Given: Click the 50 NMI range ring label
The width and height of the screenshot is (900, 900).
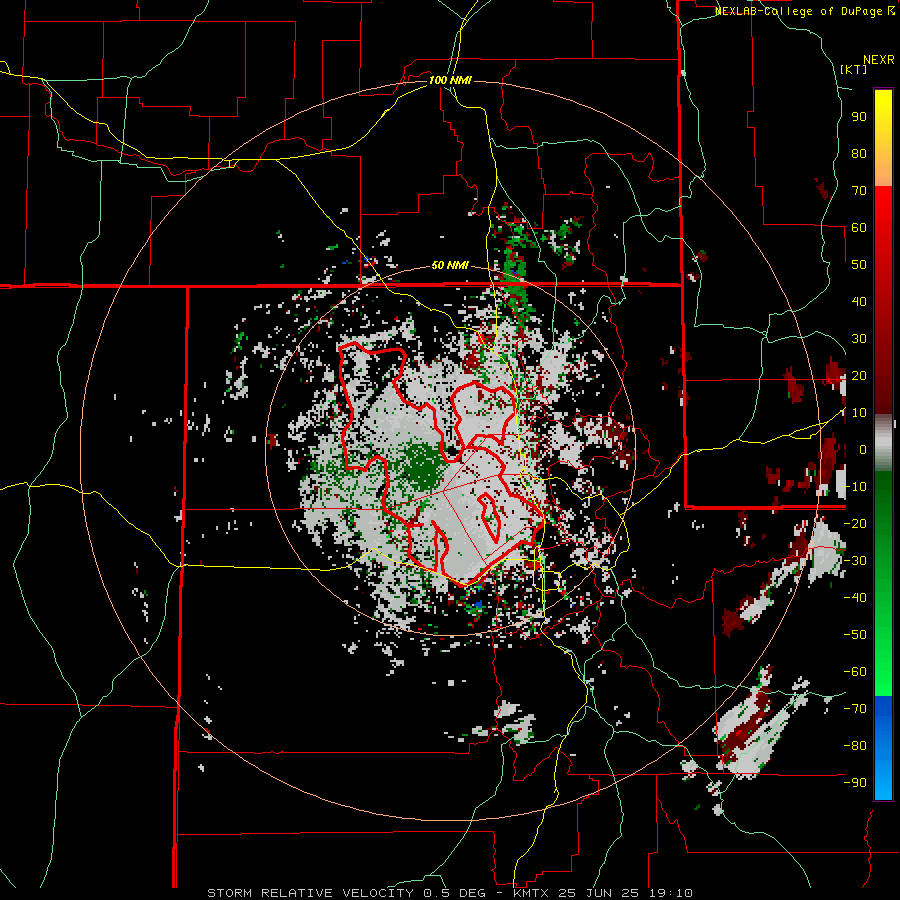Looking at the screenshot, I should 450,265.
